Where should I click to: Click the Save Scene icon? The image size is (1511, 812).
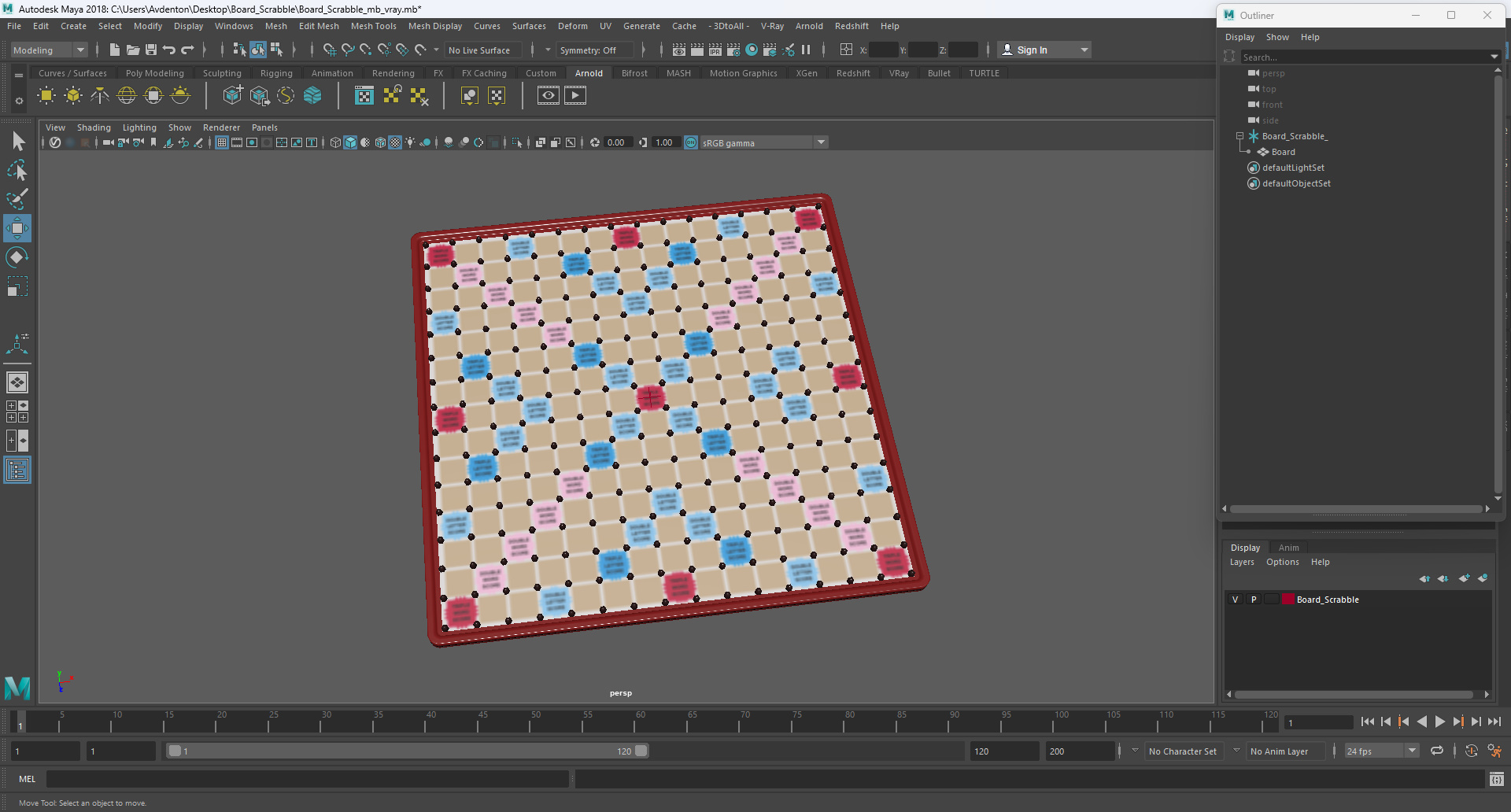151,50
